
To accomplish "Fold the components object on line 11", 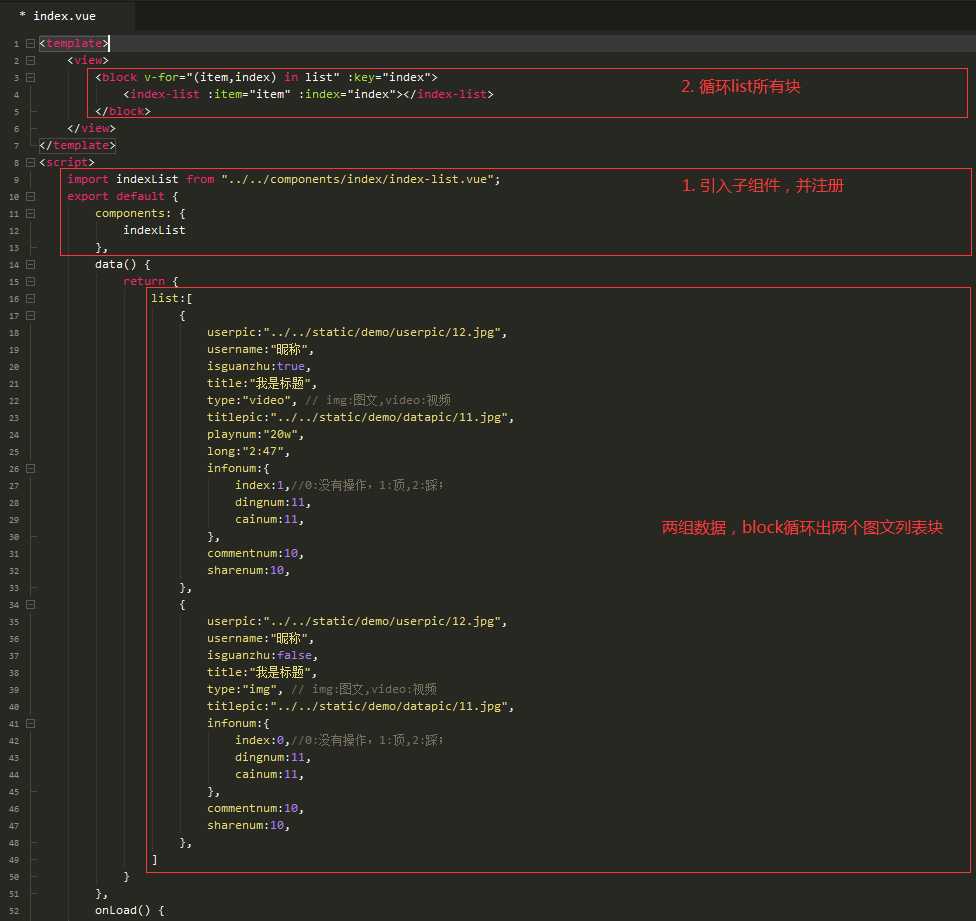I will pyautogui.click(x=30, y=213).
